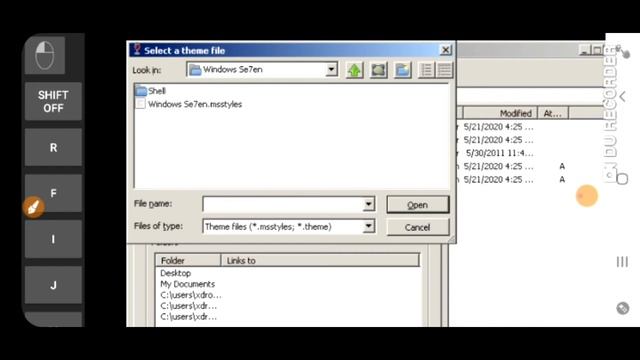Image resolution: width=640 pixels, height=360 pixels.
Task: Click the Cancel button
Action: (418, 227)
